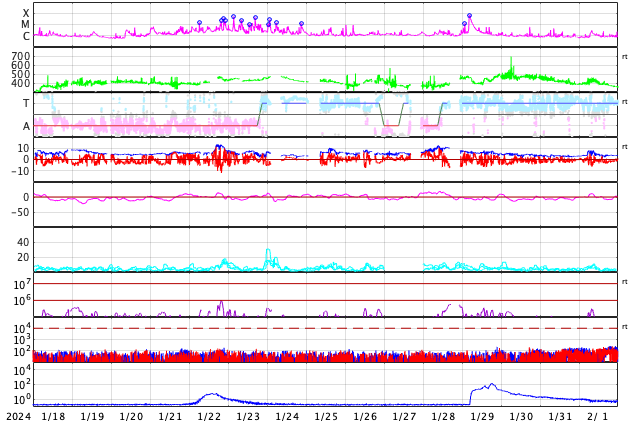Click the lone flare marker just before 1/24
This screenshot has height=424, width=634.
(301, 24)
